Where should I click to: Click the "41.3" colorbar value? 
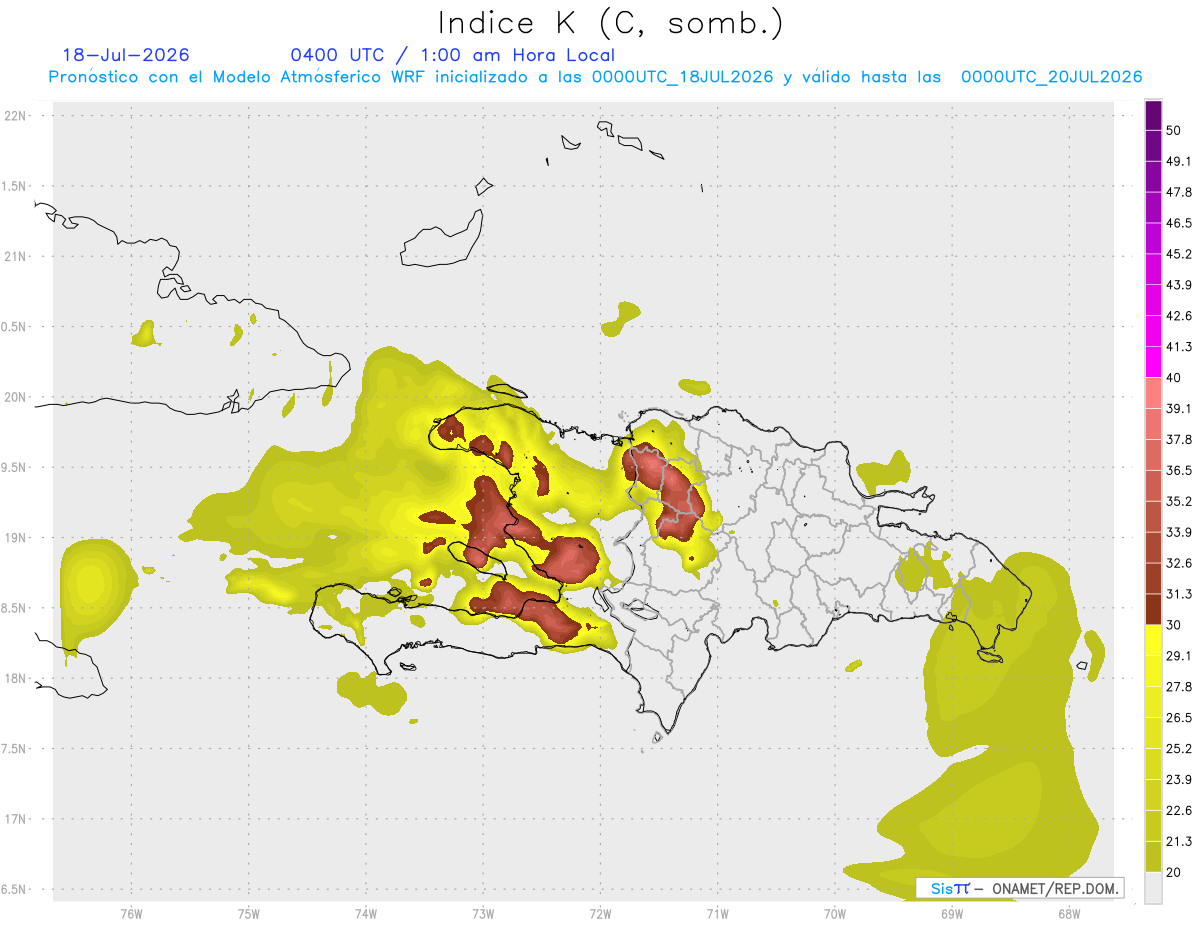click(x=1179, y=347)
